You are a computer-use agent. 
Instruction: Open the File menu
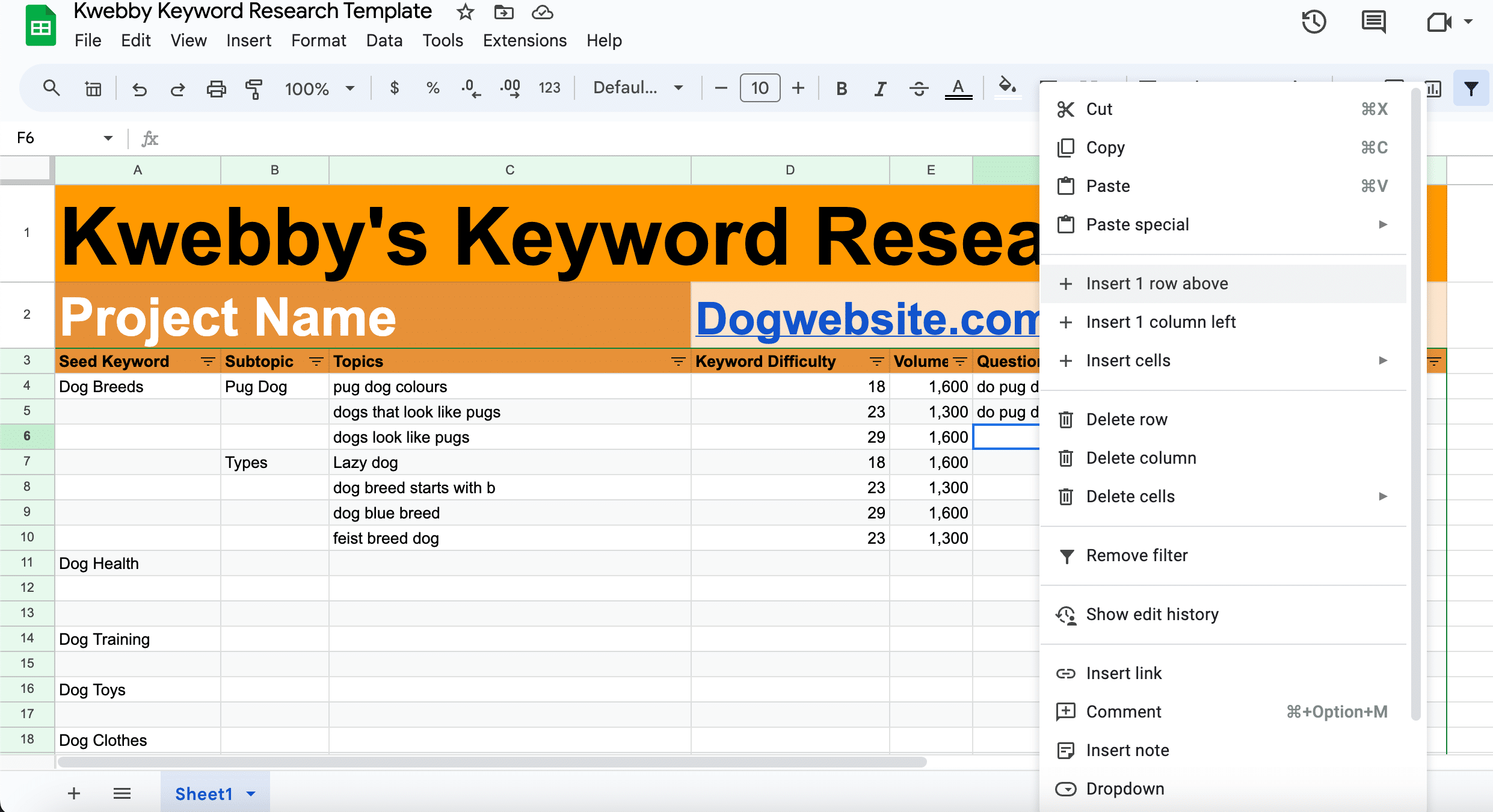pos(88,40)
